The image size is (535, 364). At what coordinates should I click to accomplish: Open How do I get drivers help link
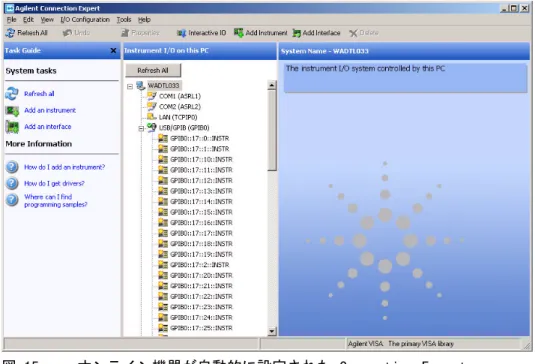coord(54,183)
